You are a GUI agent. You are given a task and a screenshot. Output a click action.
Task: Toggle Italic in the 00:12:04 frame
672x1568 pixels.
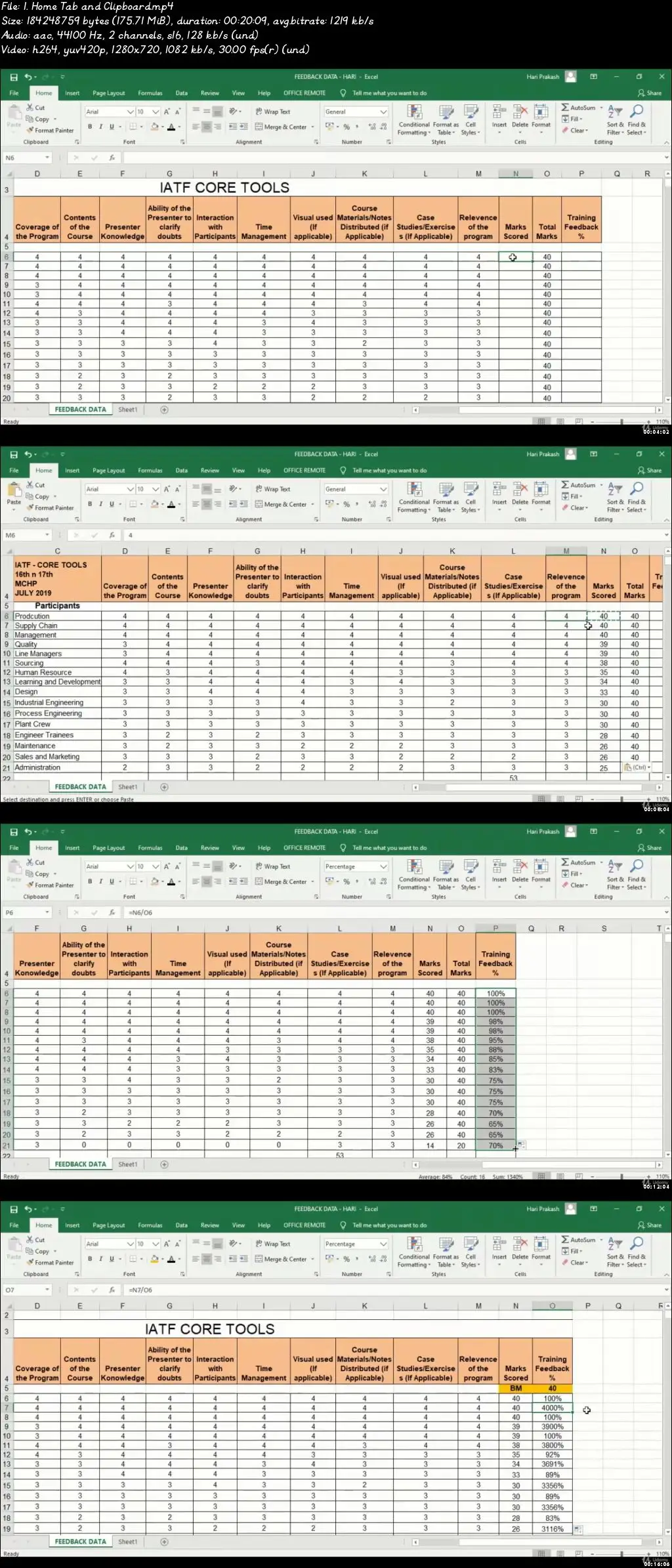pyautogui.click(x=100, y=881)
